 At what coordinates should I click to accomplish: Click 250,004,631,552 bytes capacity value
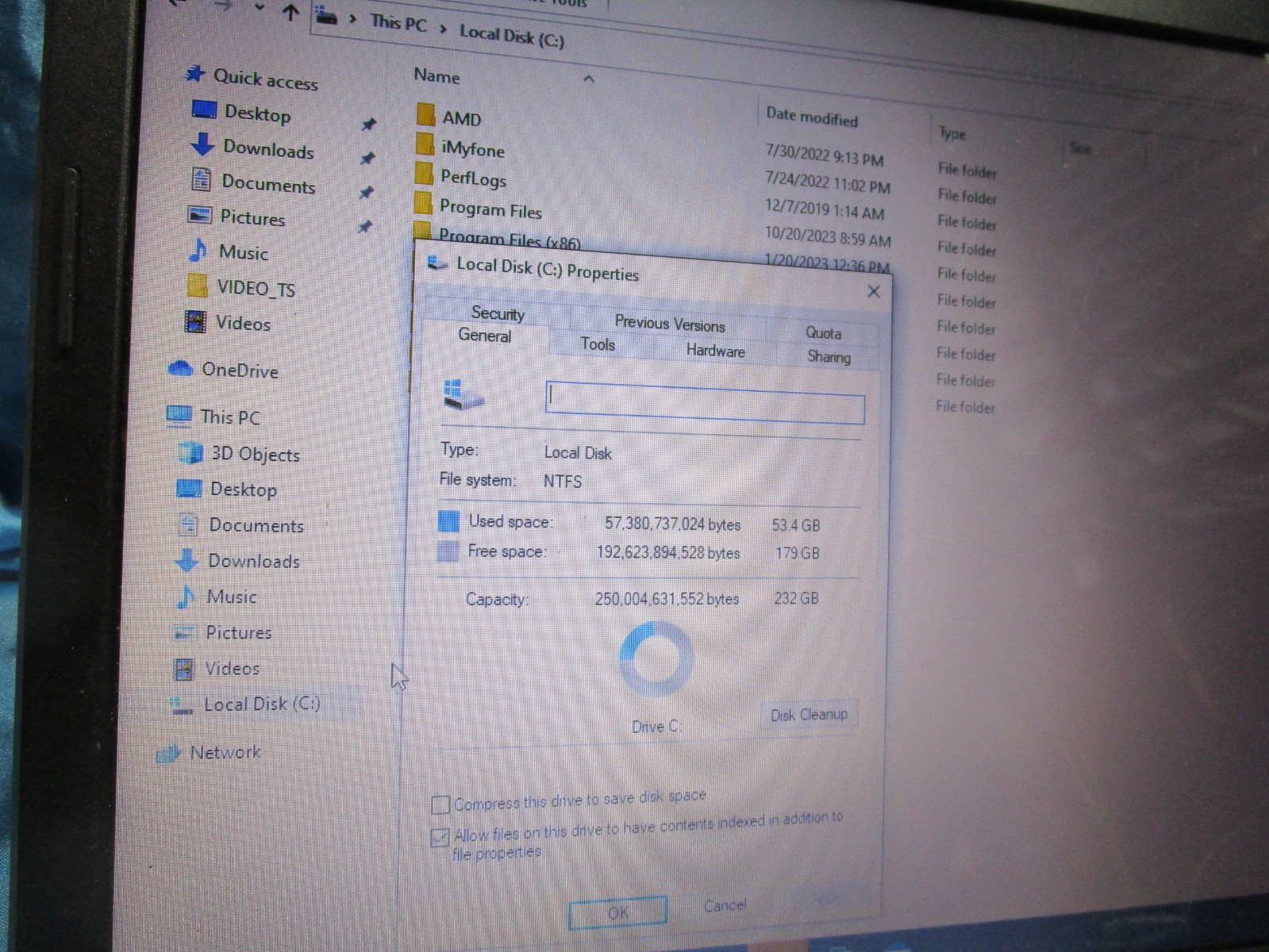pos(666,598)
